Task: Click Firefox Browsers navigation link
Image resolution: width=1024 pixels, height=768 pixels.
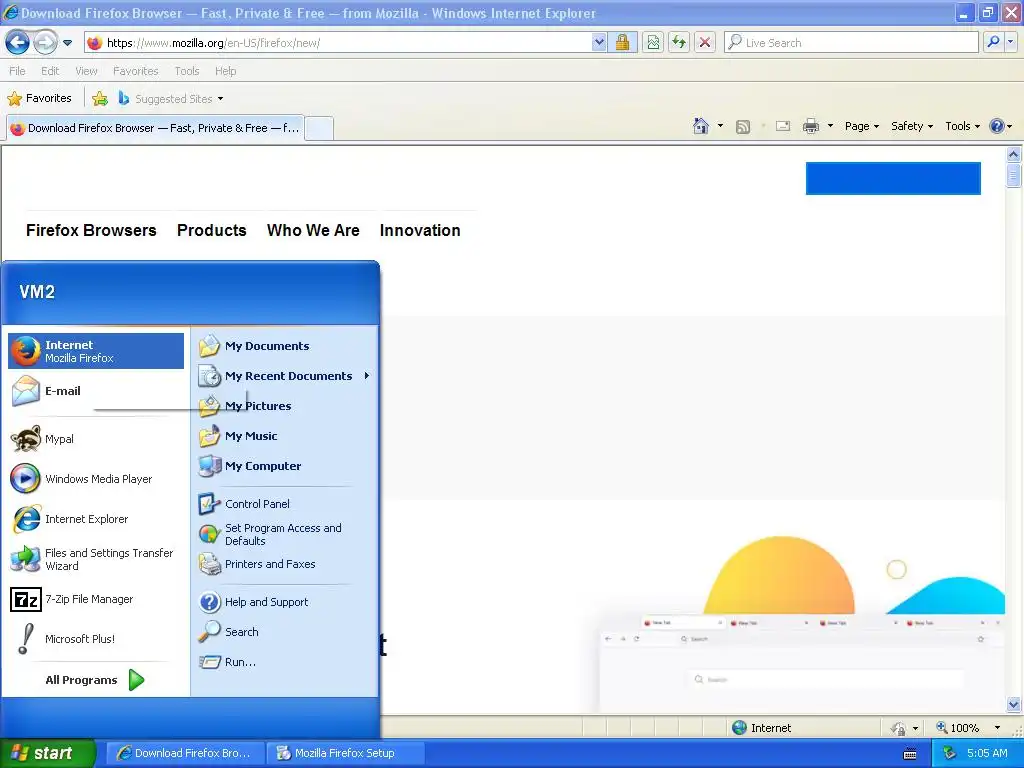Action: (x=91, y=231)
